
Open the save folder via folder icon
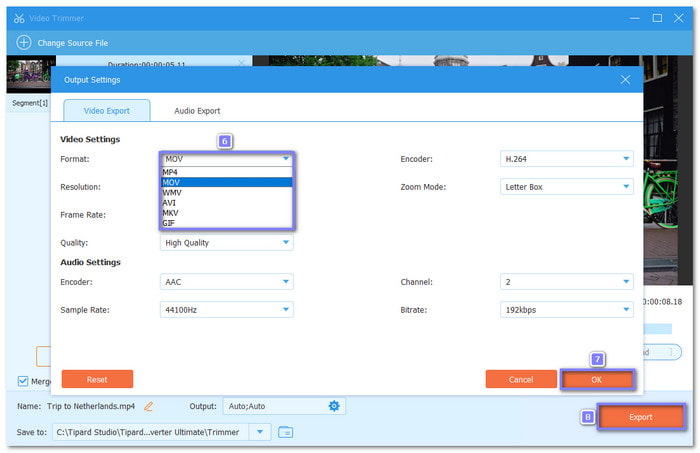click(285, 432)
